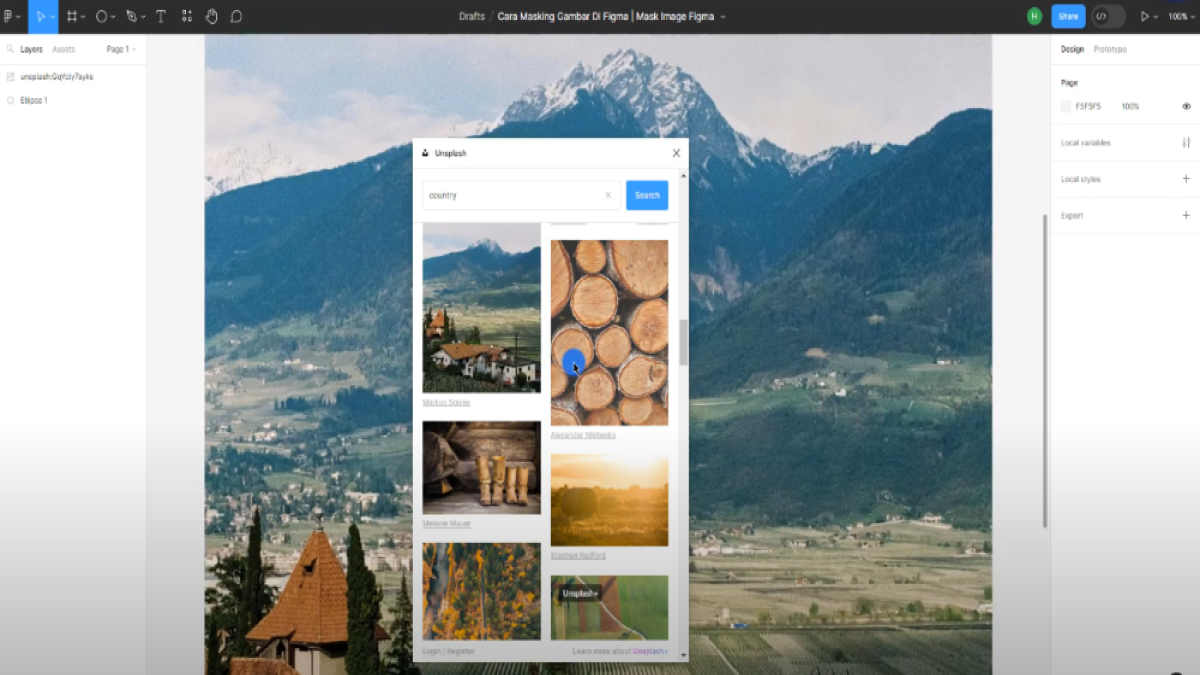Insert the stacked logs photo thumbnail

click(x=609, y=332)
